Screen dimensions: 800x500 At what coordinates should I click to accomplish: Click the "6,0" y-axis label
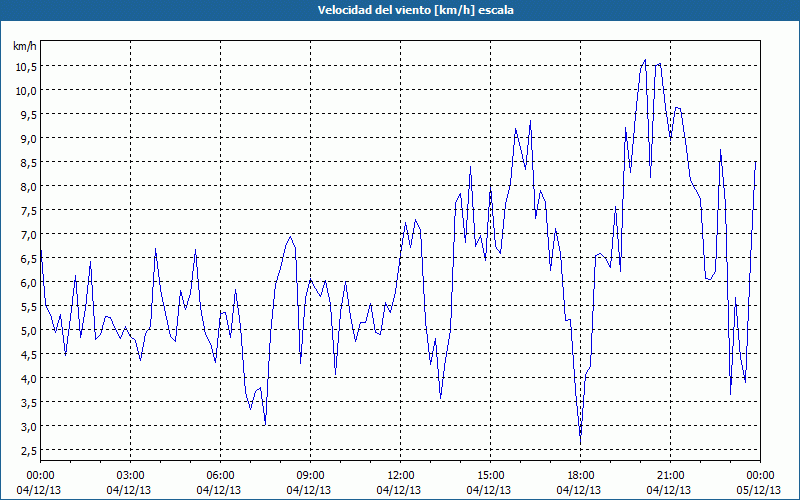pos(28,283)
